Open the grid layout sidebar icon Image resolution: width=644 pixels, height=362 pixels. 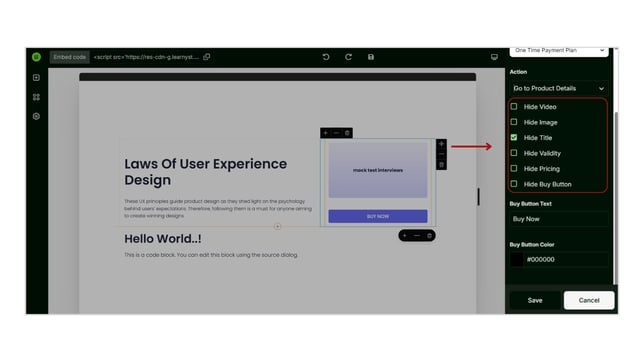pyautogui.click(x=36, y=97)
